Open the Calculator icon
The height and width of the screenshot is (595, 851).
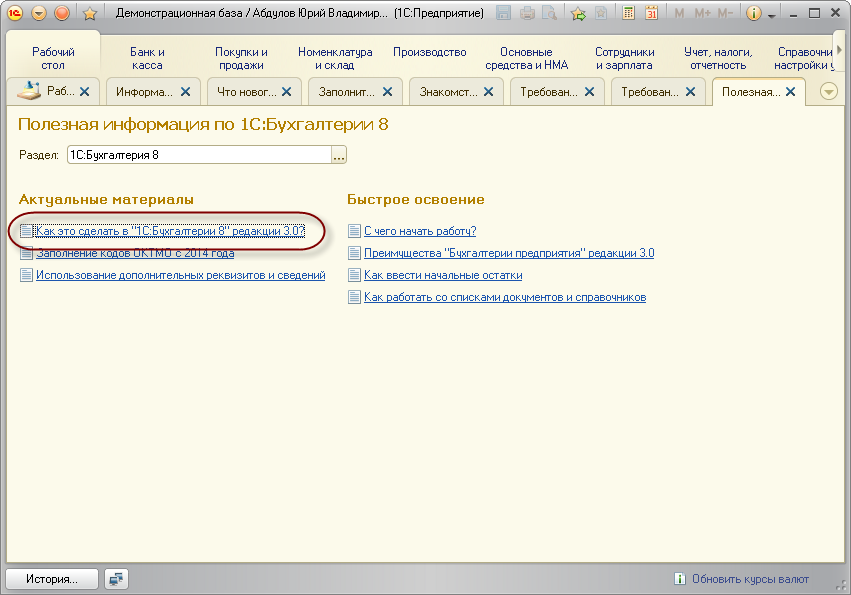(x=628, y=13)
